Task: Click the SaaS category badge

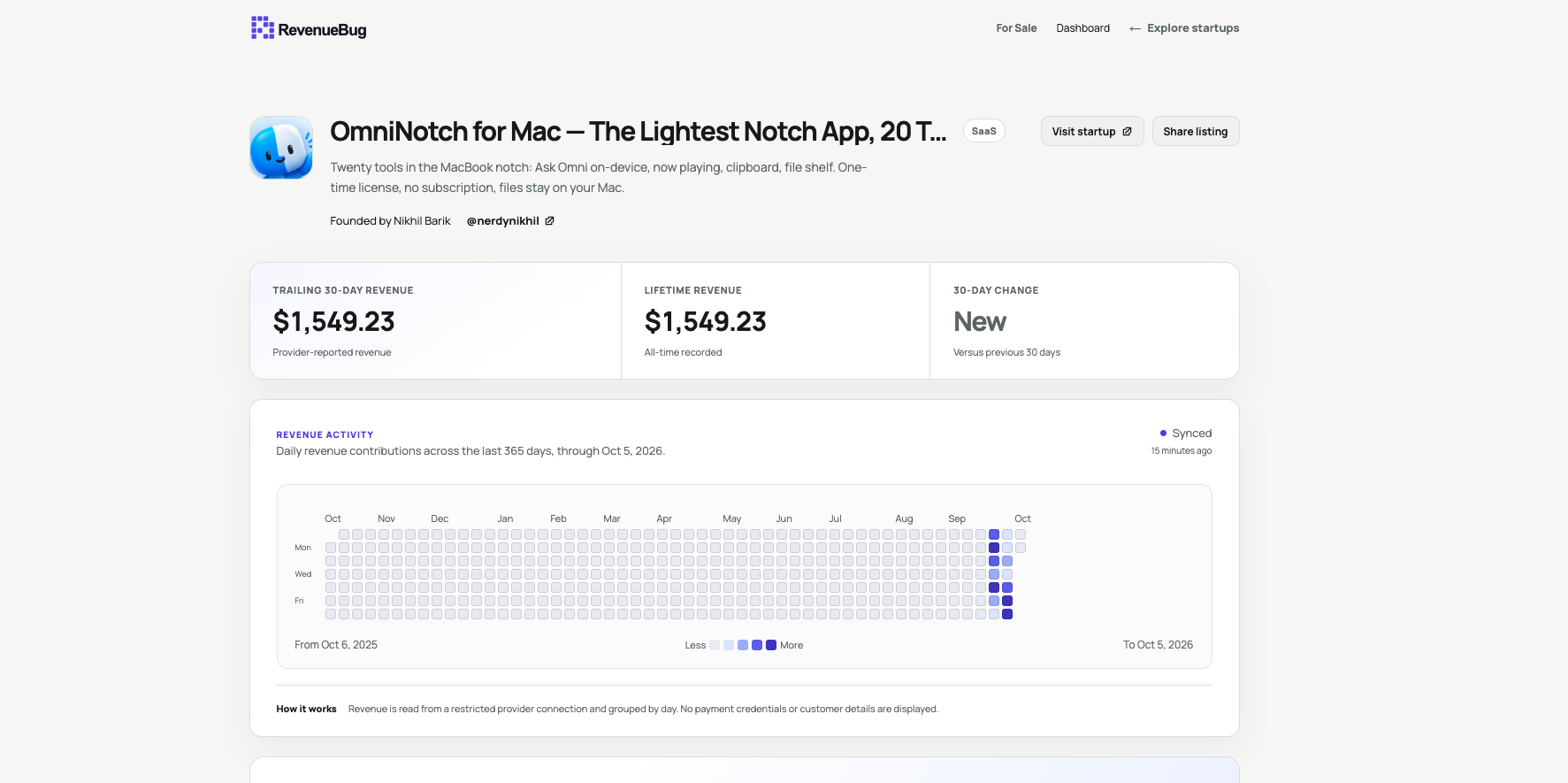Action: point(983,131)
